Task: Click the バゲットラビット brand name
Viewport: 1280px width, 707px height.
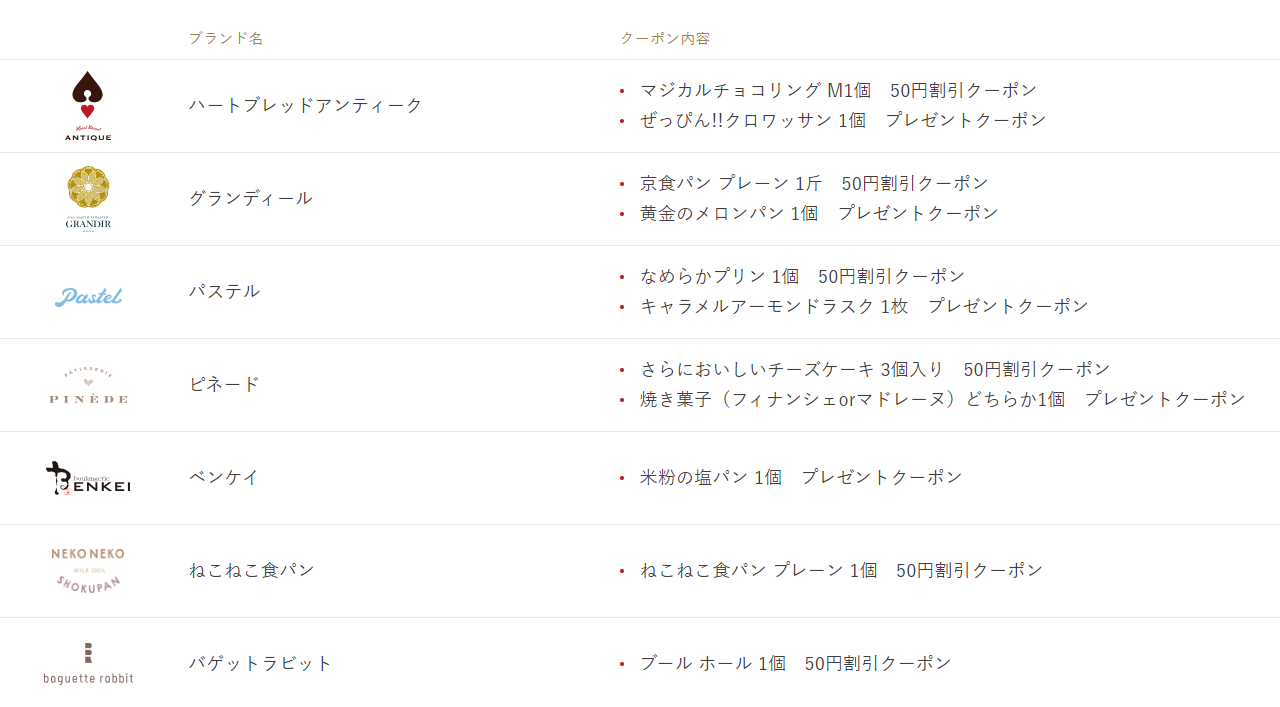Action: (261, 663)
